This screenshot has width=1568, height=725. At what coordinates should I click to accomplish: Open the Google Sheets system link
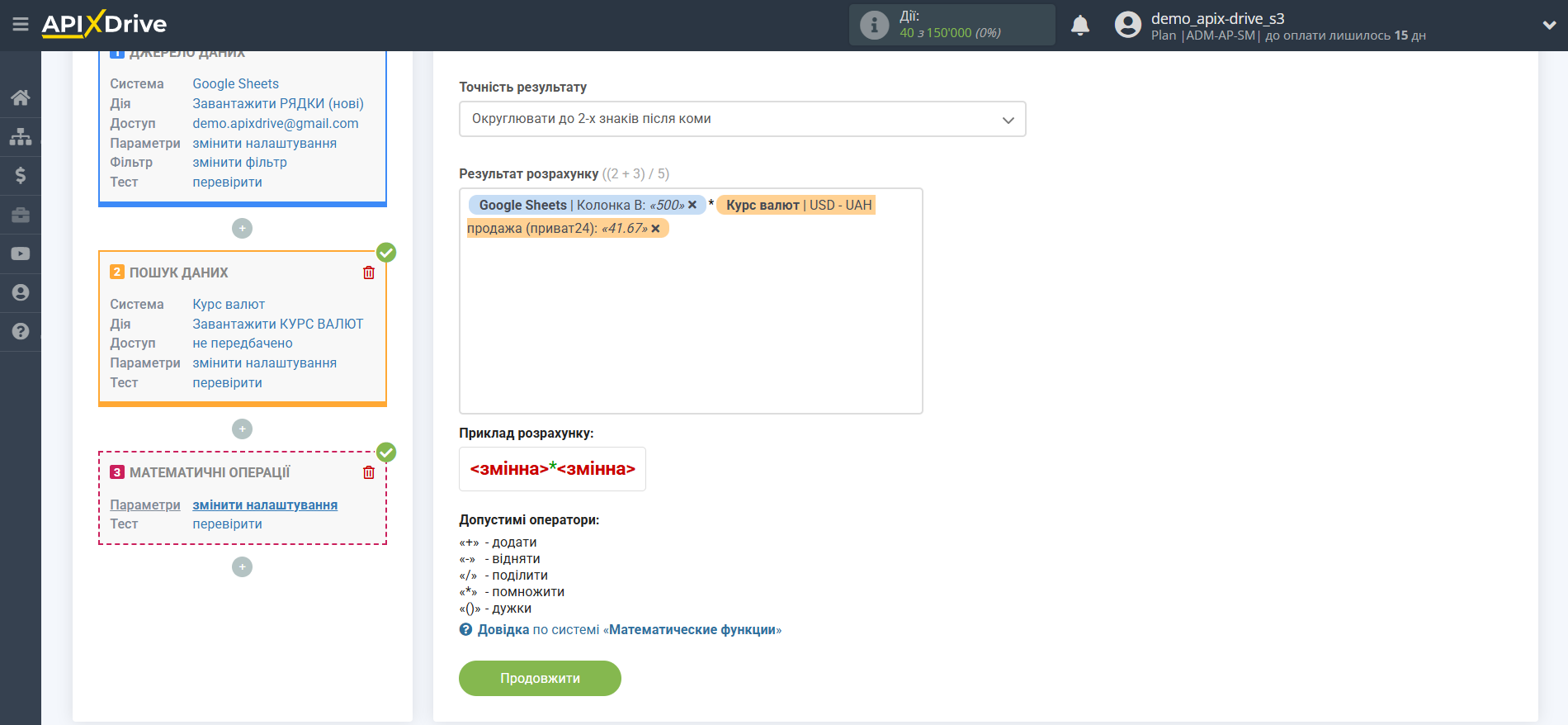click(236, 83)
